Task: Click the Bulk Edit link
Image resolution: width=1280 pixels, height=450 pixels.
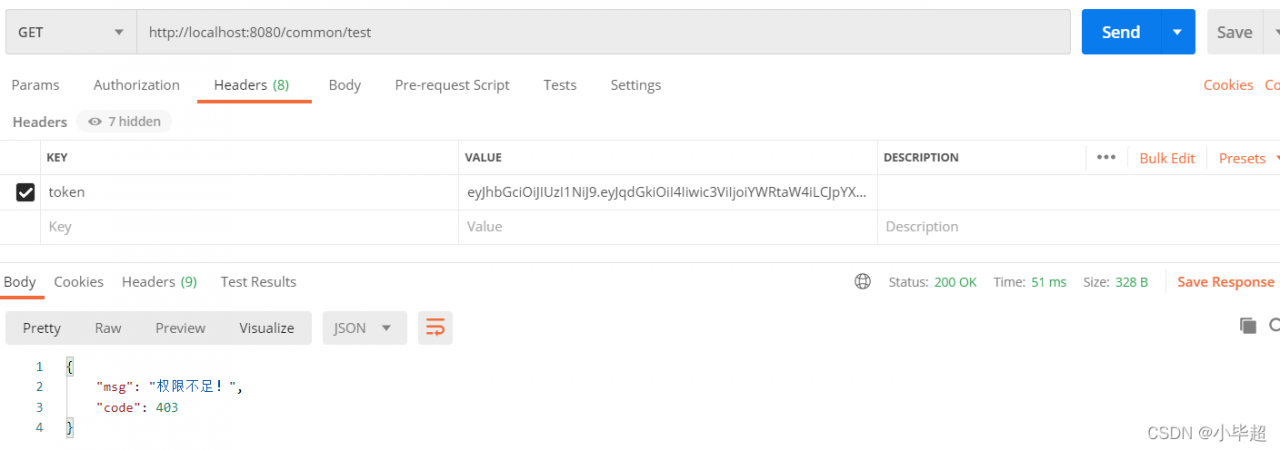Action: [x=1167, y=158]
